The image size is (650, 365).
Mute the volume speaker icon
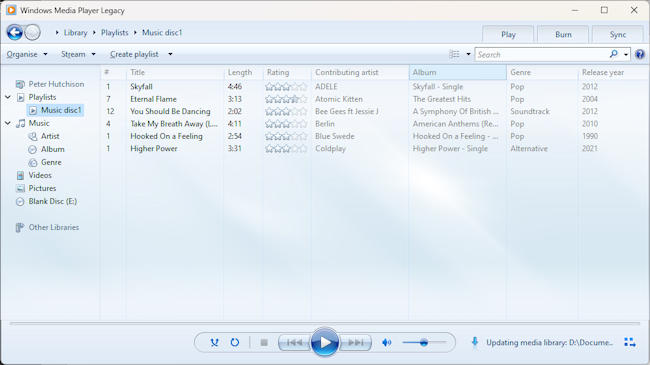[386, 343]
